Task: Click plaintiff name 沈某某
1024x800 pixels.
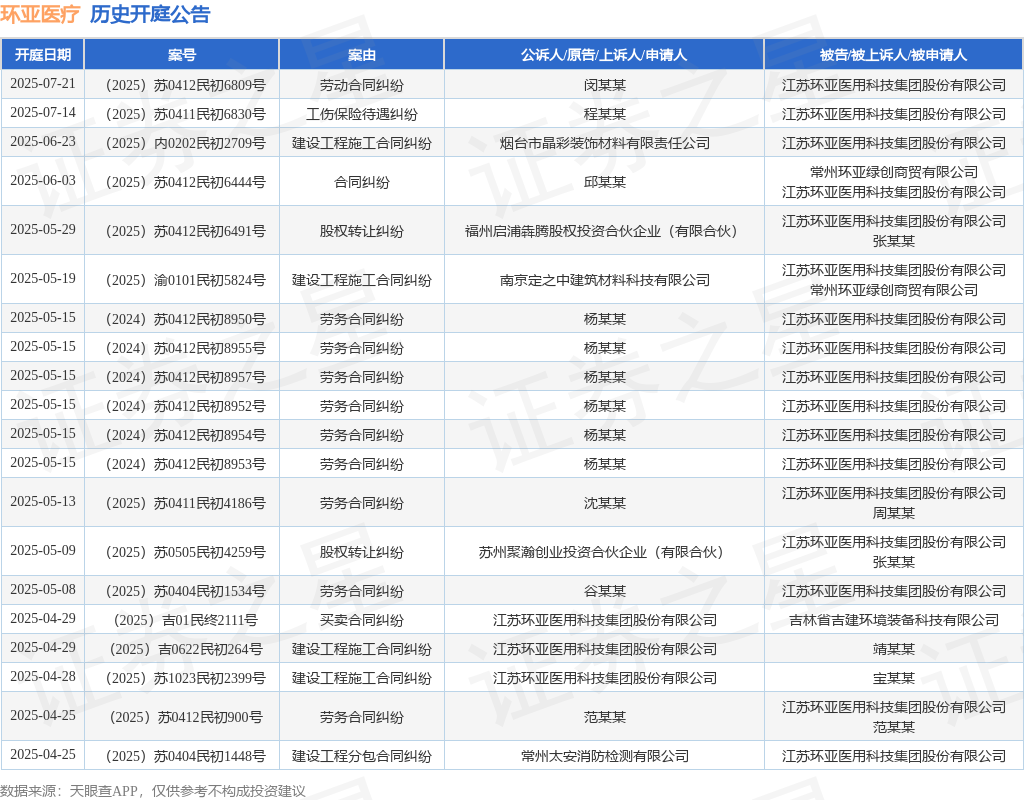Action: coord(604,503)
